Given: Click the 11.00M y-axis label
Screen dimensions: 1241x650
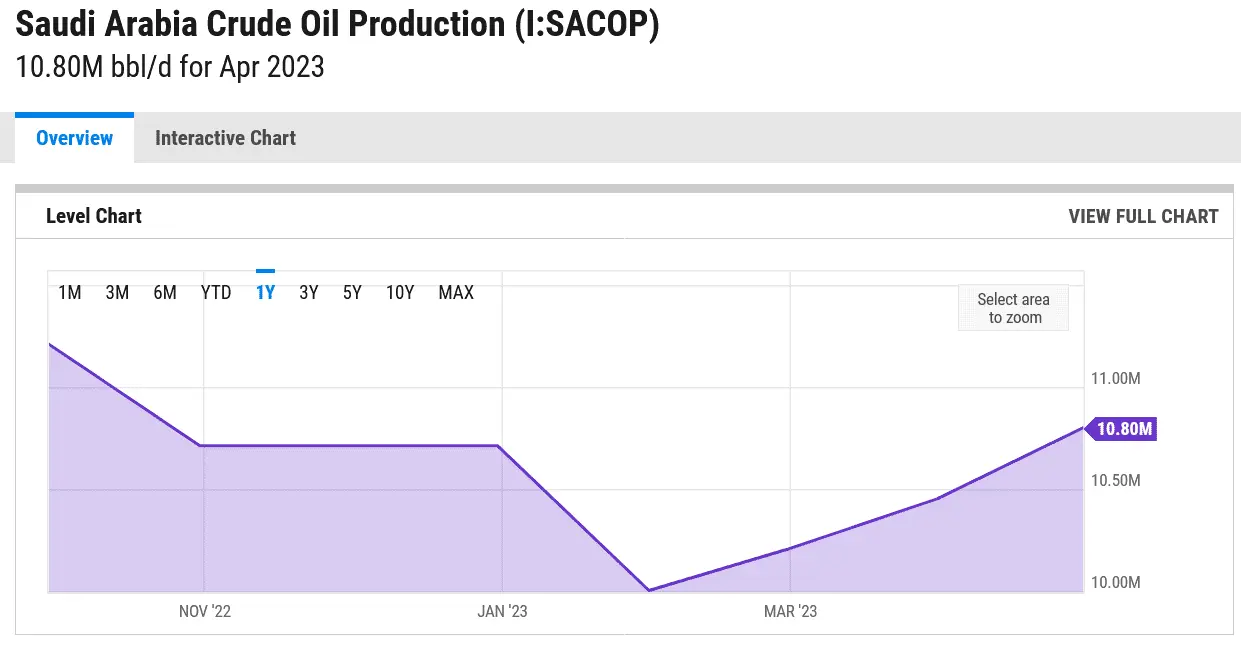Looking at the screenshot, I should [1115, 379].
